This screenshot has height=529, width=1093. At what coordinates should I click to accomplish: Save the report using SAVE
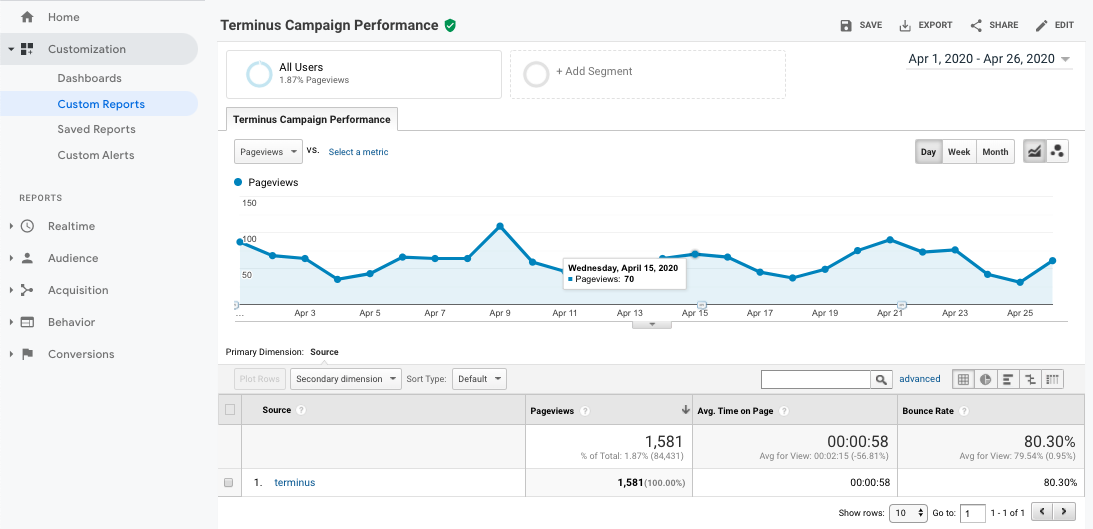861,25
